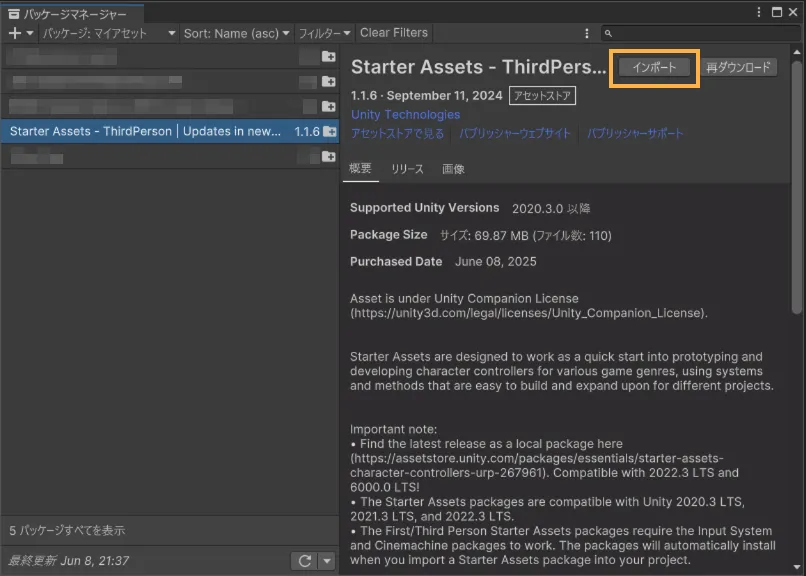Click the search magnifier icon

(608, 33)
